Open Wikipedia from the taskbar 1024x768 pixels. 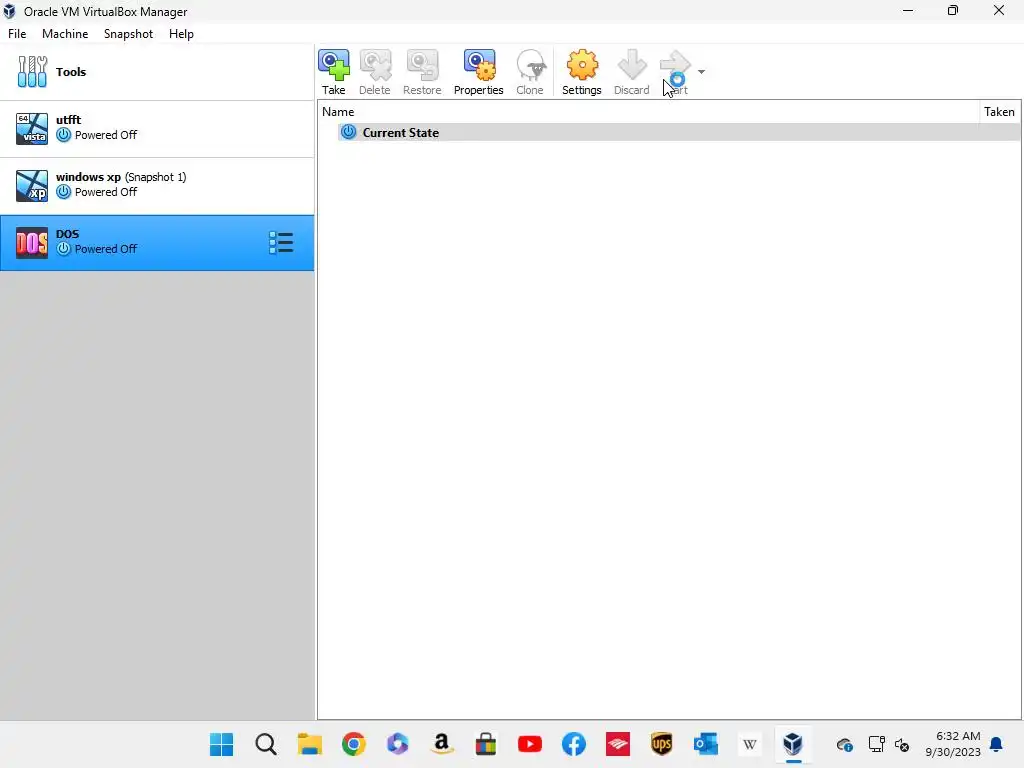(x=750, y=744)
